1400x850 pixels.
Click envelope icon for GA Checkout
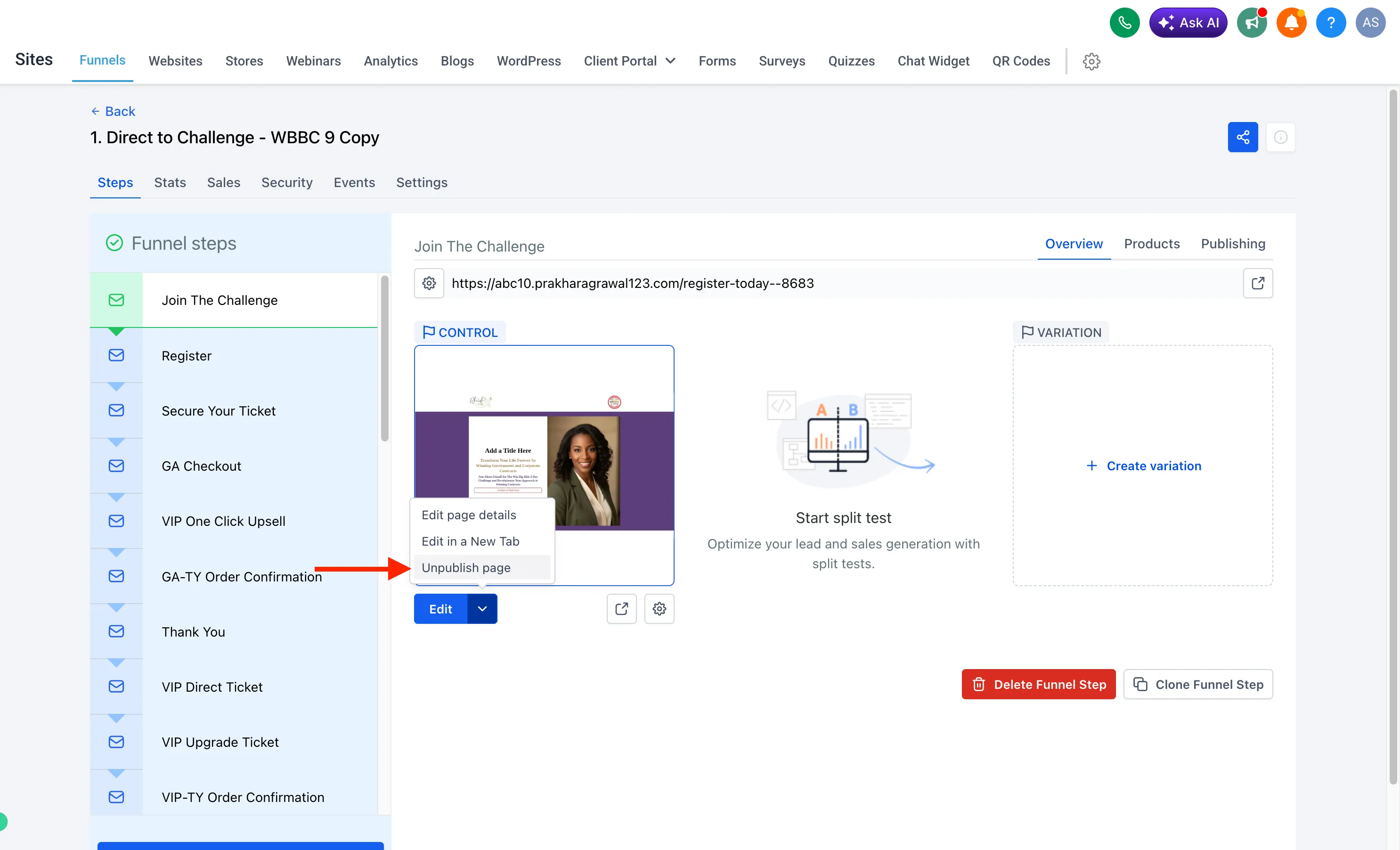pos(116,466)
